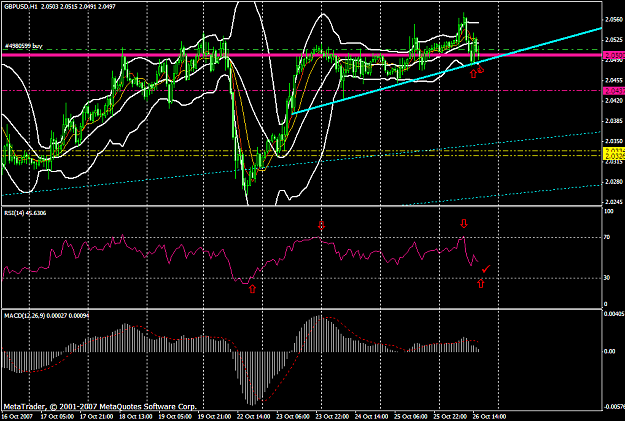
Task: Click the MACD scale value 0.00405
Action: click(614, 314)
